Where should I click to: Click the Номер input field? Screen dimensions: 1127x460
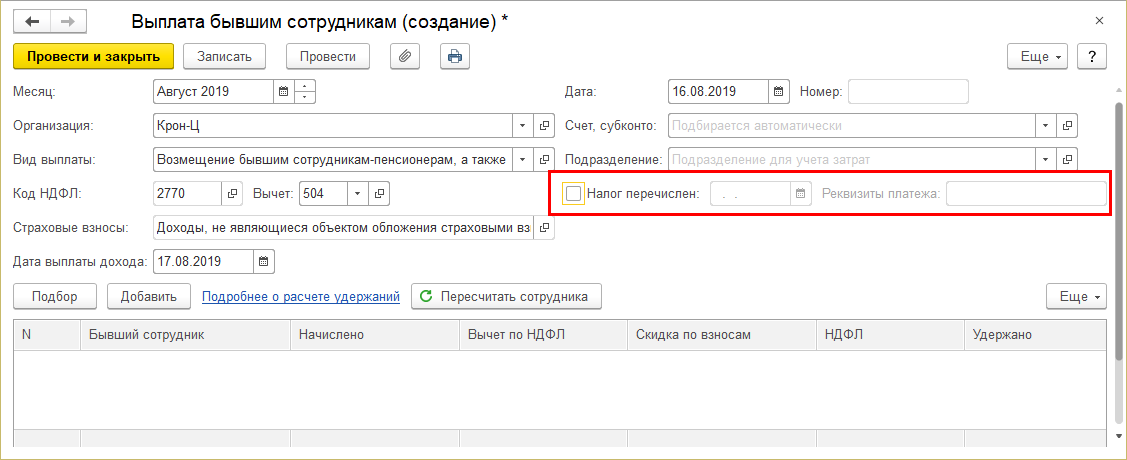click(908, 92)
